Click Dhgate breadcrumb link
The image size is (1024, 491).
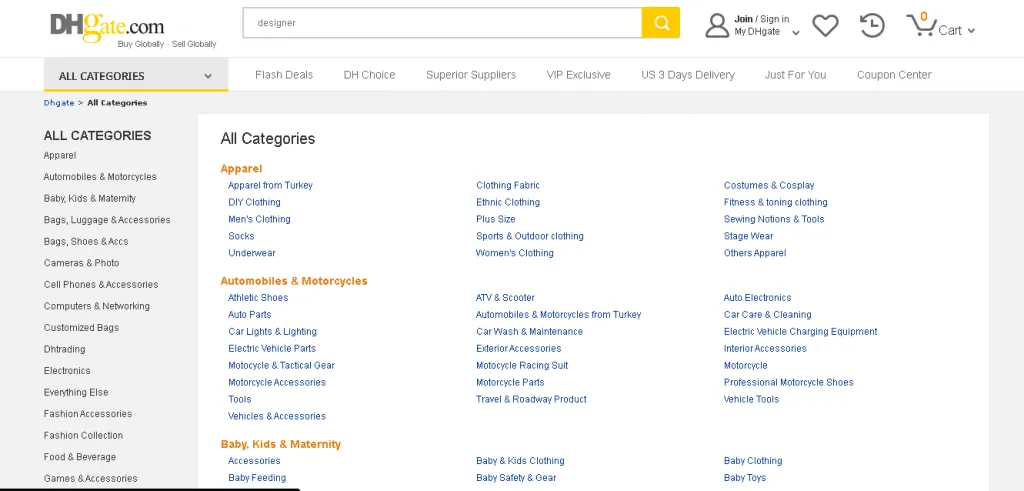click(59, 103)
